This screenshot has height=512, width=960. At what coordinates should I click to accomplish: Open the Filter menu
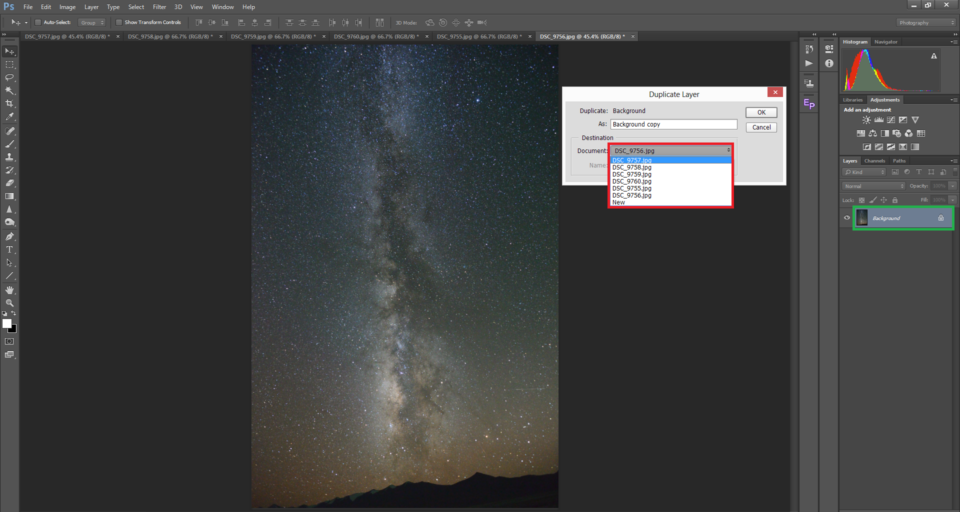pos(159,7)
